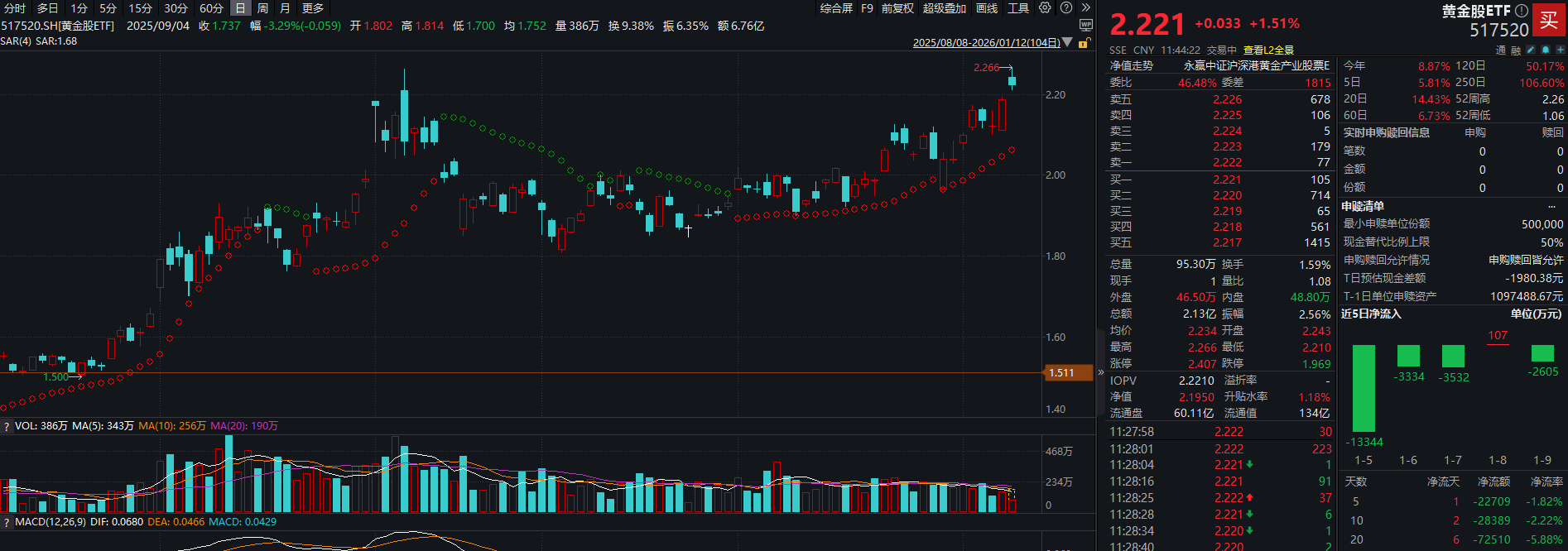Select the 15分 period tab
The image size is (1568, 551).
tap(140, 8)
